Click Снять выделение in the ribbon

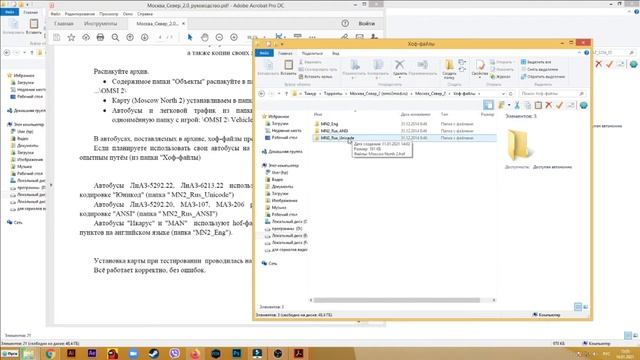coord(539,69)
